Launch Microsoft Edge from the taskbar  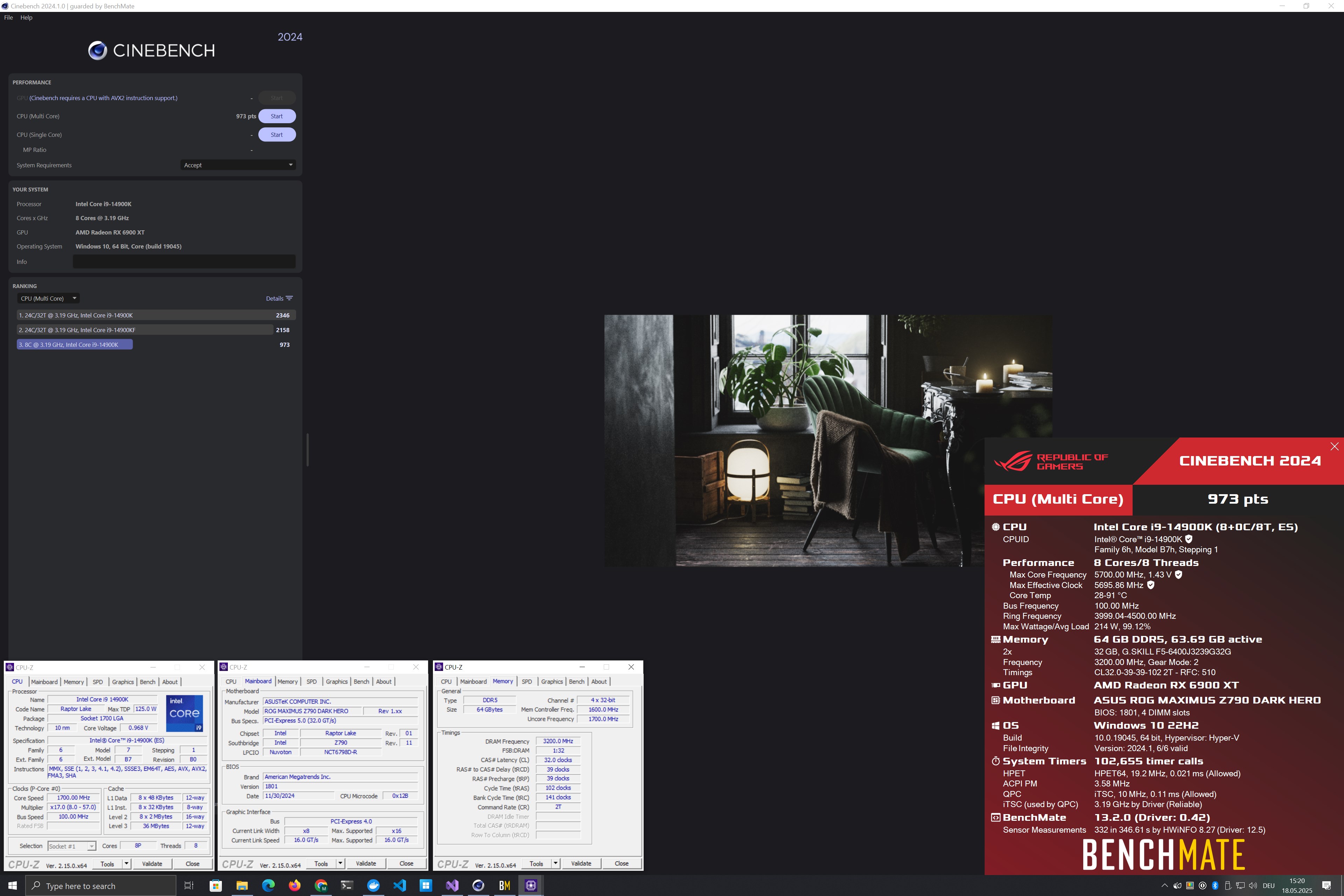pos(268,886)
